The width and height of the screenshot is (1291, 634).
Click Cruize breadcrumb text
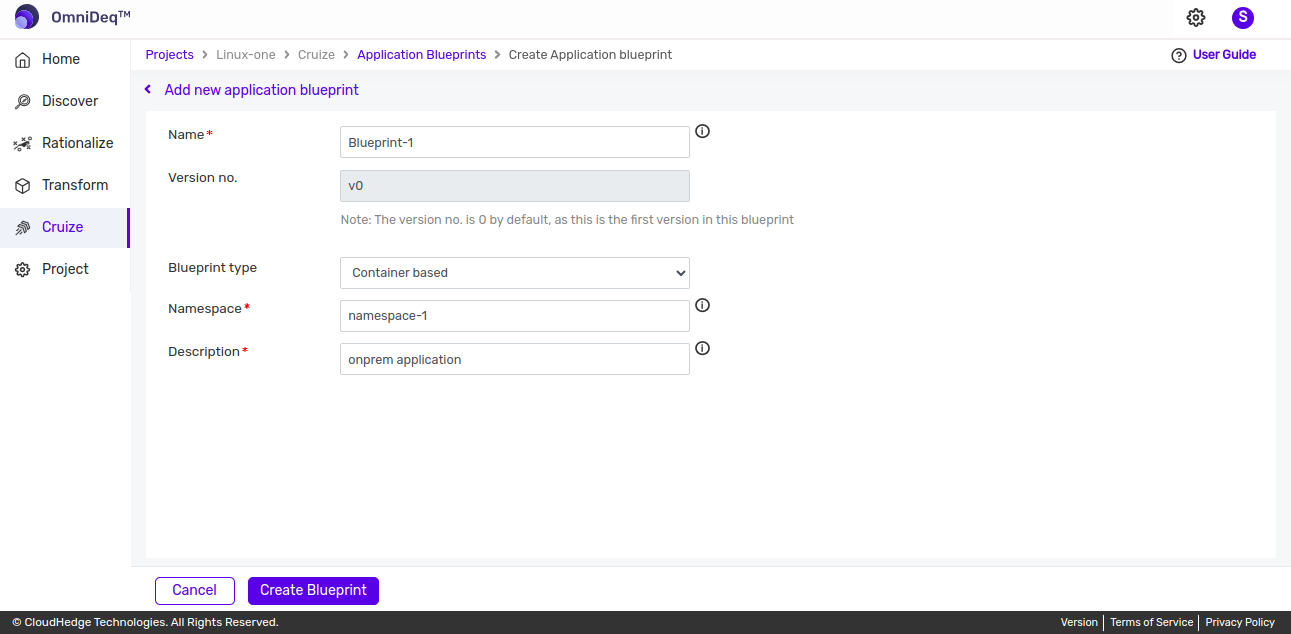pos(316,55)
